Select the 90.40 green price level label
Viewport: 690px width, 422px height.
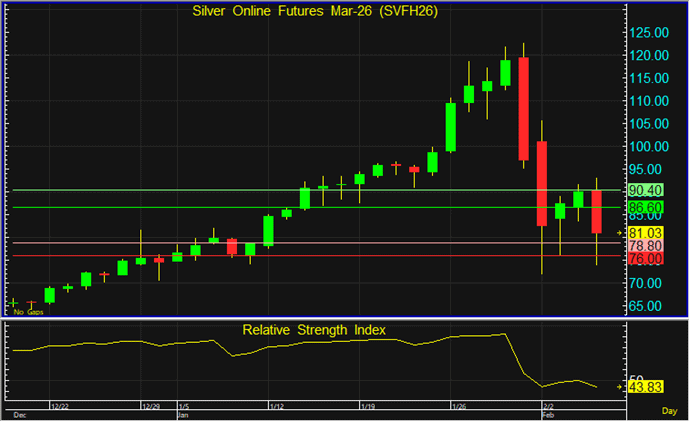coord(644,190)
